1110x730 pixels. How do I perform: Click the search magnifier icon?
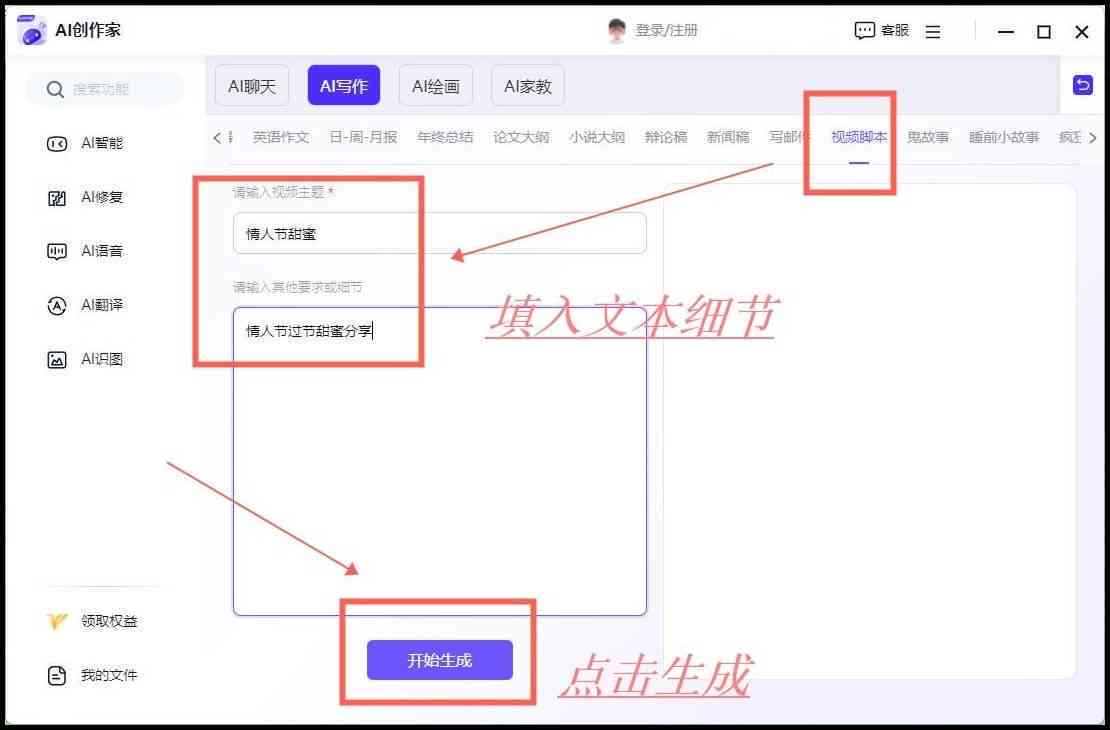coord(55,89)
